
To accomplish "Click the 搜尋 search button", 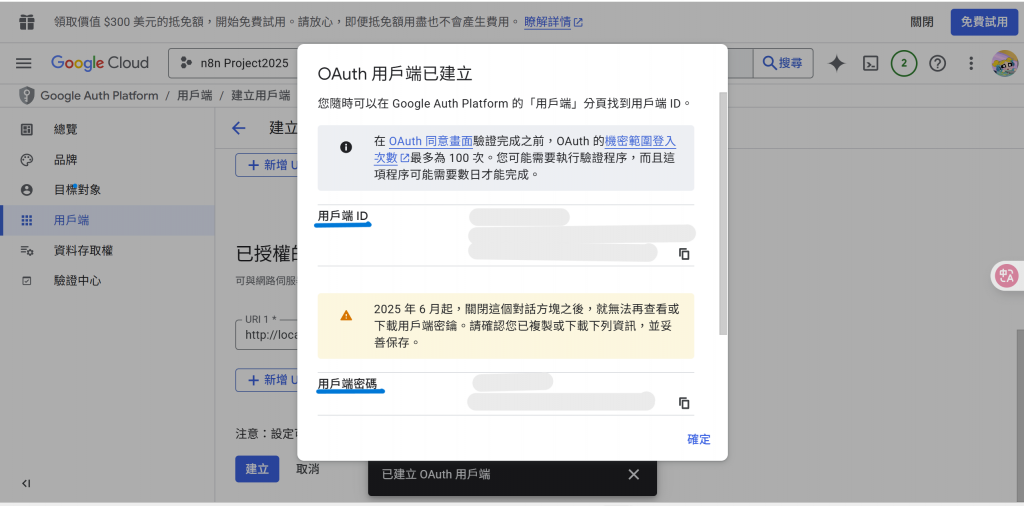I will coord(783,63).
